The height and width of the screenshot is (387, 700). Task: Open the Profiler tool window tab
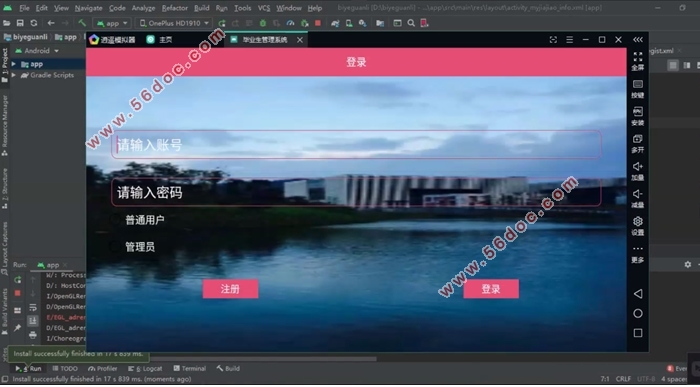pos(103,369)
